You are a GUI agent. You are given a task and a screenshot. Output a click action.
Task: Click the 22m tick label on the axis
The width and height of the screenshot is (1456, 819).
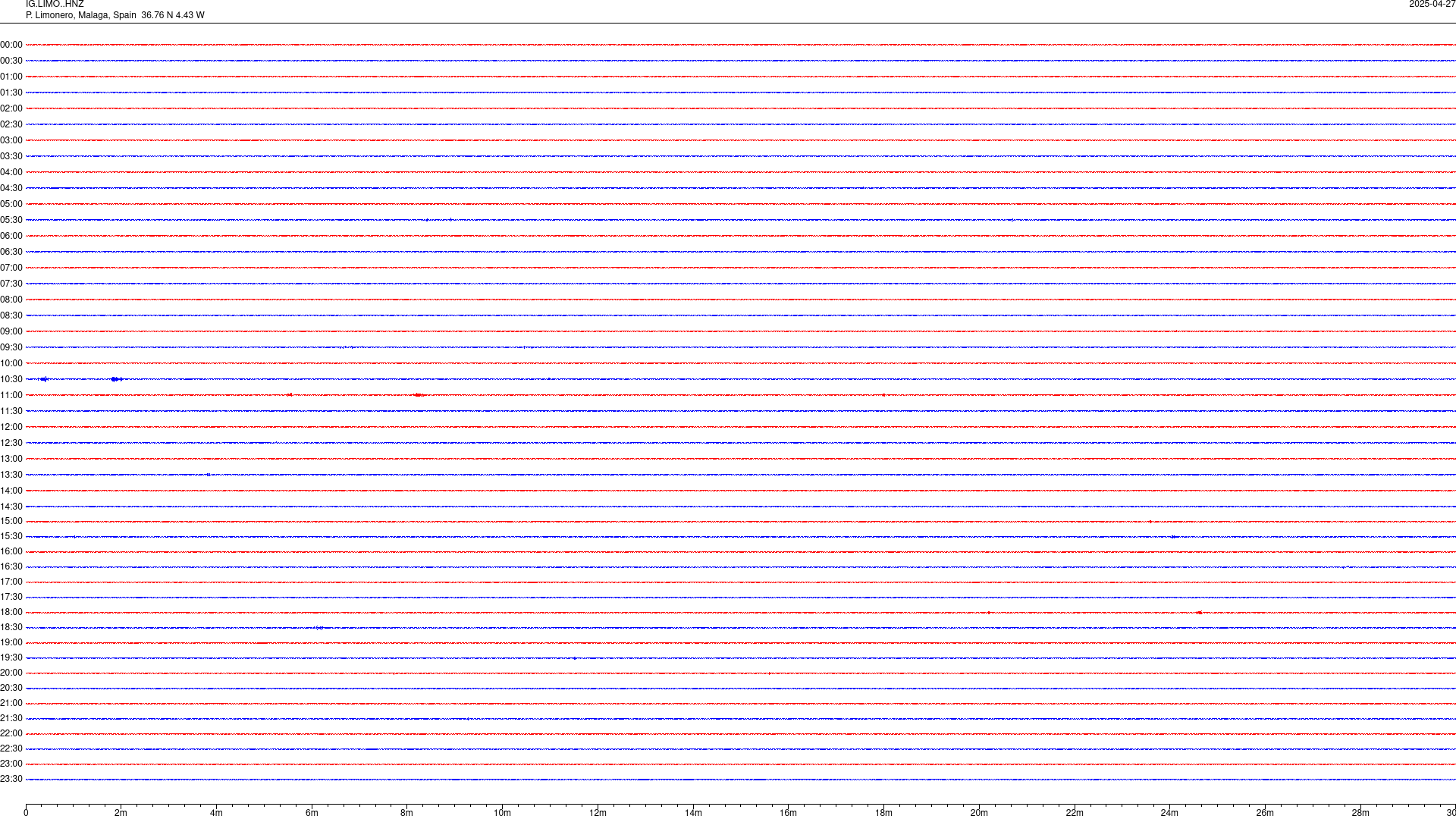point(1075,813)
